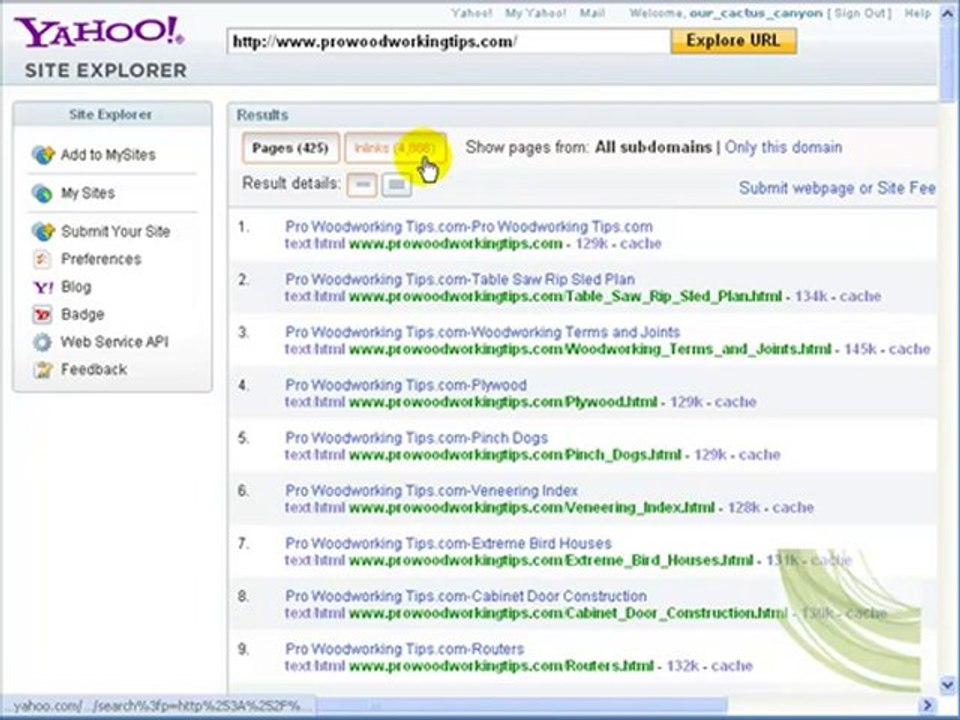Open cache link for homepage result

pos(640,244)
